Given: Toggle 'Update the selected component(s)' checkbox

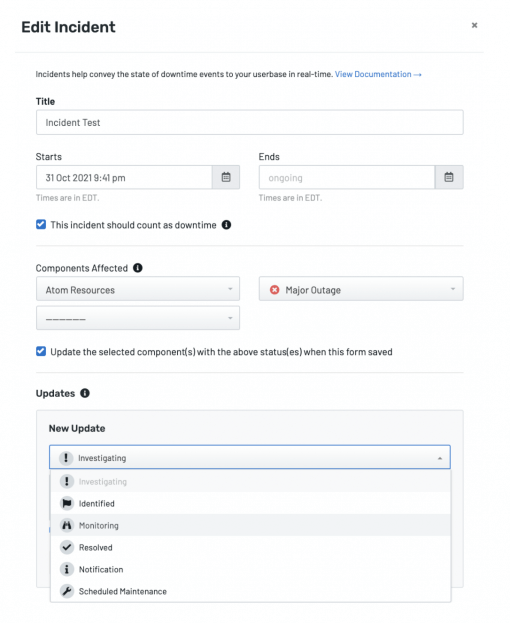Looking at the screenshot, I should (41, 351).
